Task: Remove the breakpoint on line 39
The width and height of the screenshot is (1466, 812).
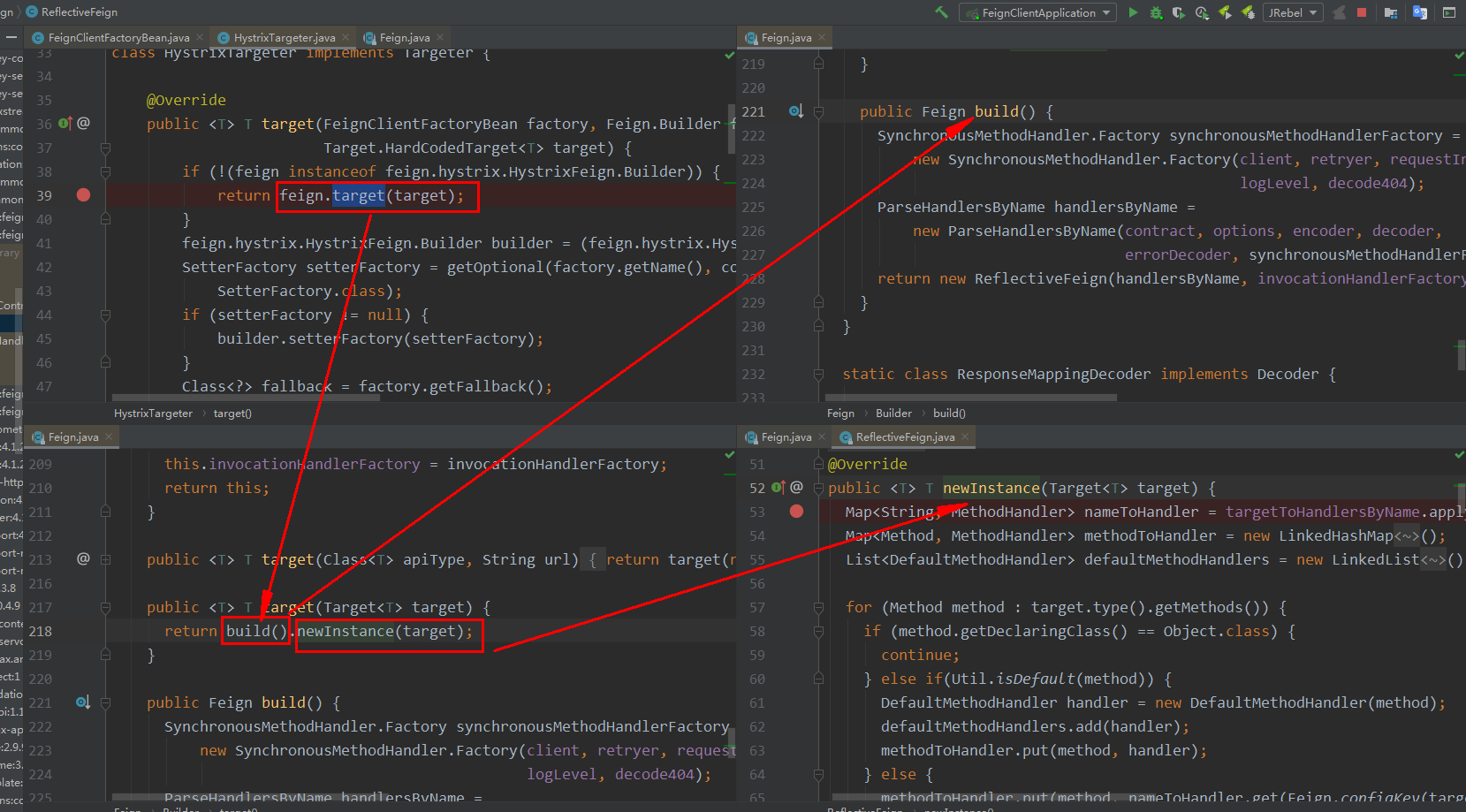Action: tap(83, 194)
